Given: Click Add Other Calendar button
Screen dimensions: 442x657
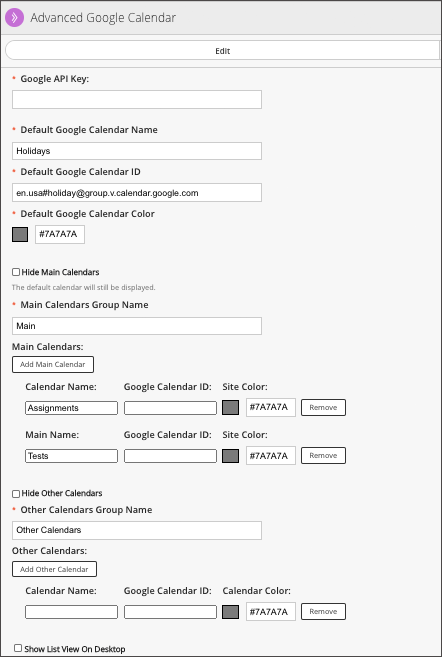Looking at the screenshot, I should click(54, 569).
